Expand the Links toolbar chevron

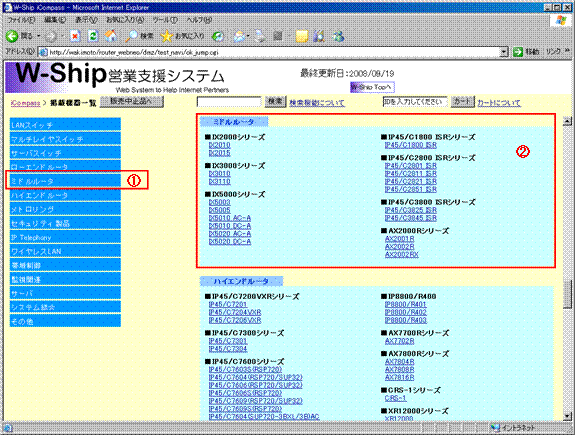pyautogui.click(x=567, y=51)
